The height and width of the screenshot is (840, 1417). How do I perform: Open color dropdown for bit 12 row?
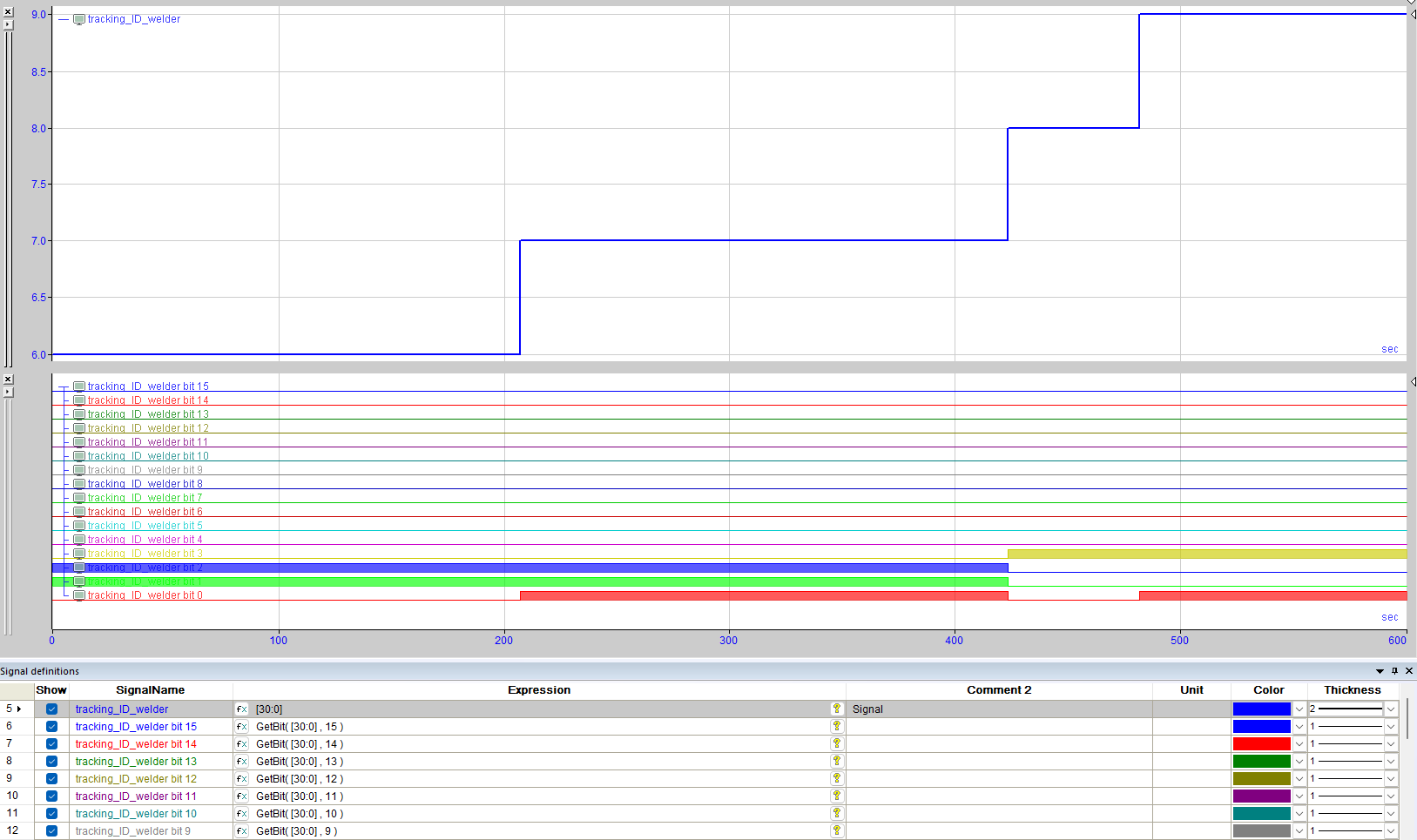tap(1299, 779)
